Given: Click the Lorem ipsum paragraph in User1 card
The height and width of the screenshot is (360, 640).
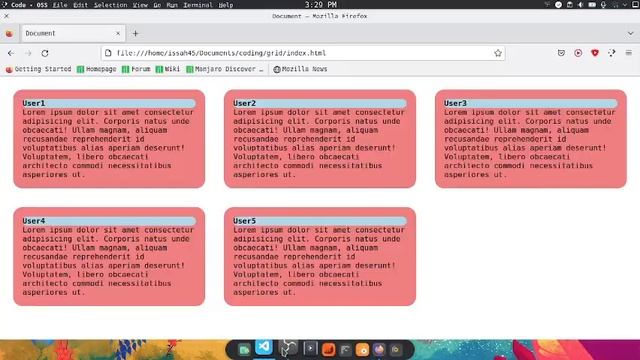Looking at the screenshot, I should 109,143.
